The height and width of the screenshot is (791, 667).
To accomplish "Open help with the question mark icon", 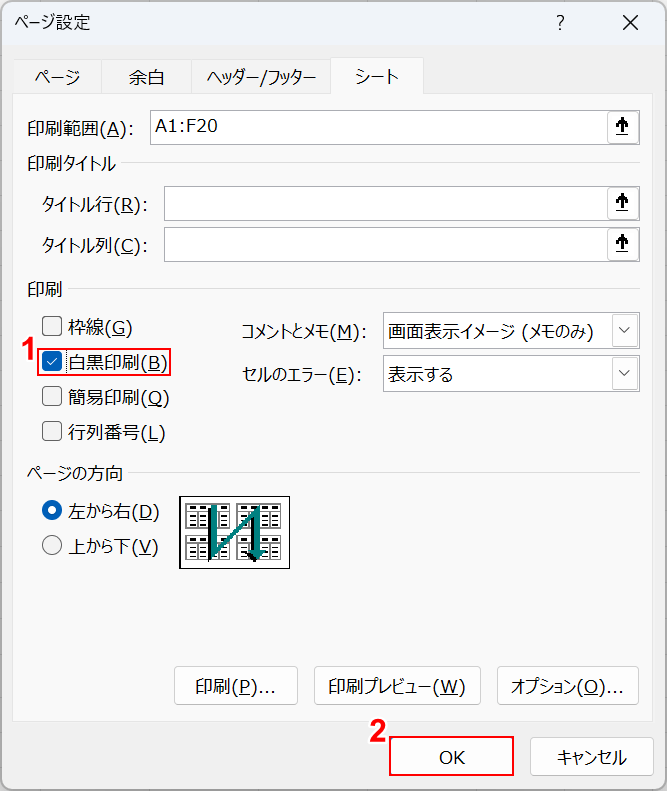I will 560,23.
